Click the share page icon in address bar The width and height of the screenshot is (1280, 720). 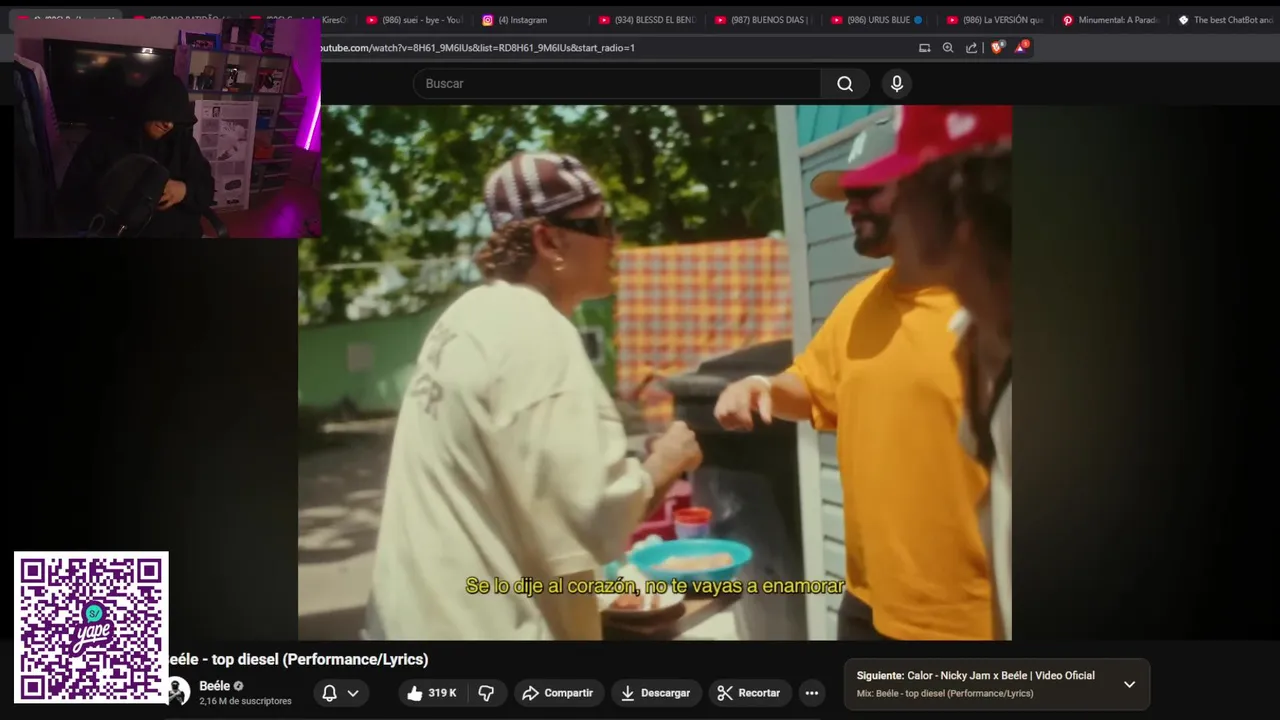(x=972, y=48)
